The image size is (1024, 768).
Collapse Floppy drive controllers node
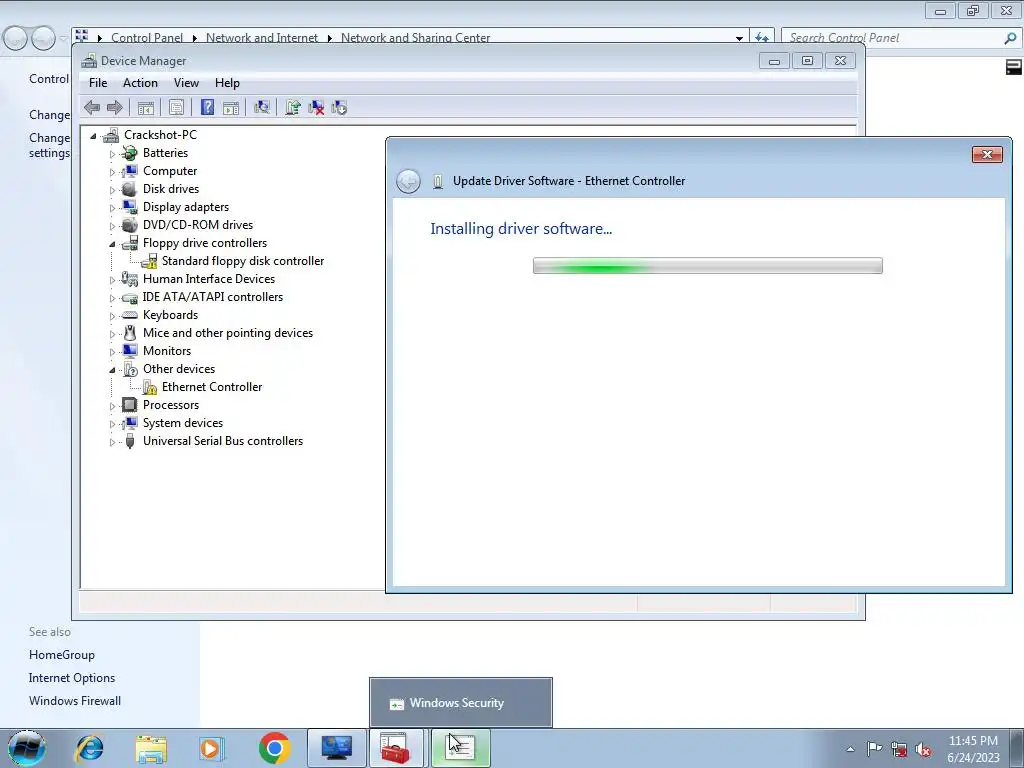[112, 244]
